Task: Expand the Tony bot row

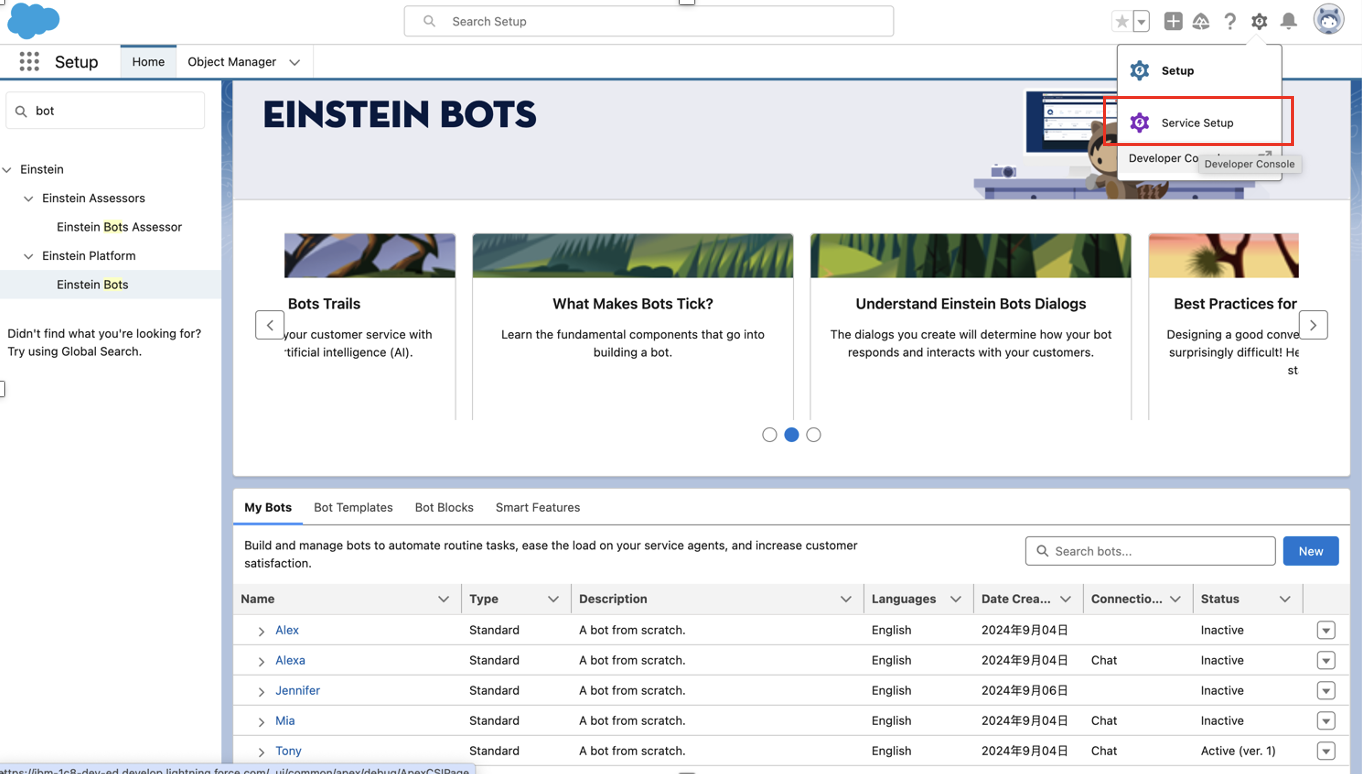Action: [x=261, y=751]
